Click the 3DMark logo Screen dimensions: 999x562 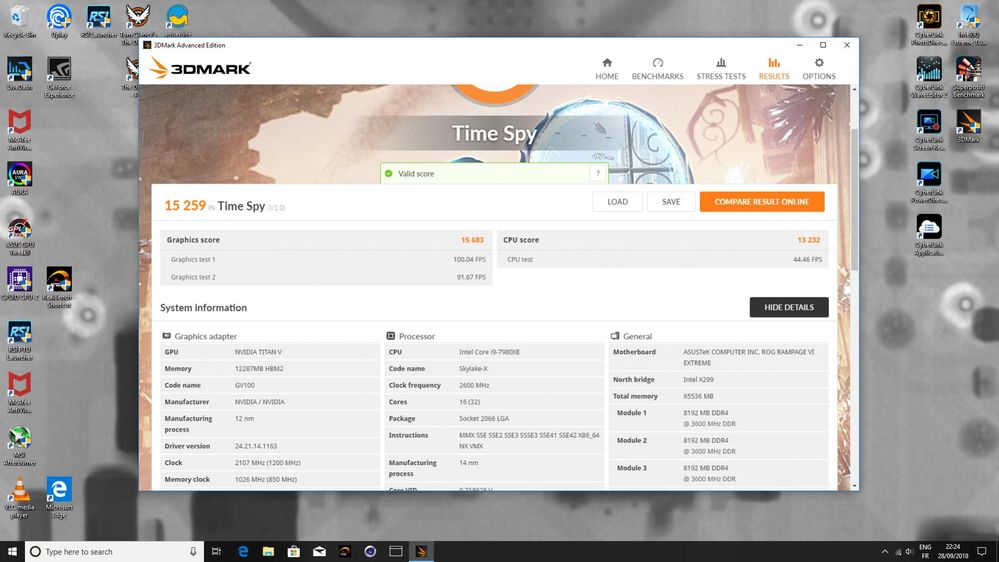coord(200,68)
